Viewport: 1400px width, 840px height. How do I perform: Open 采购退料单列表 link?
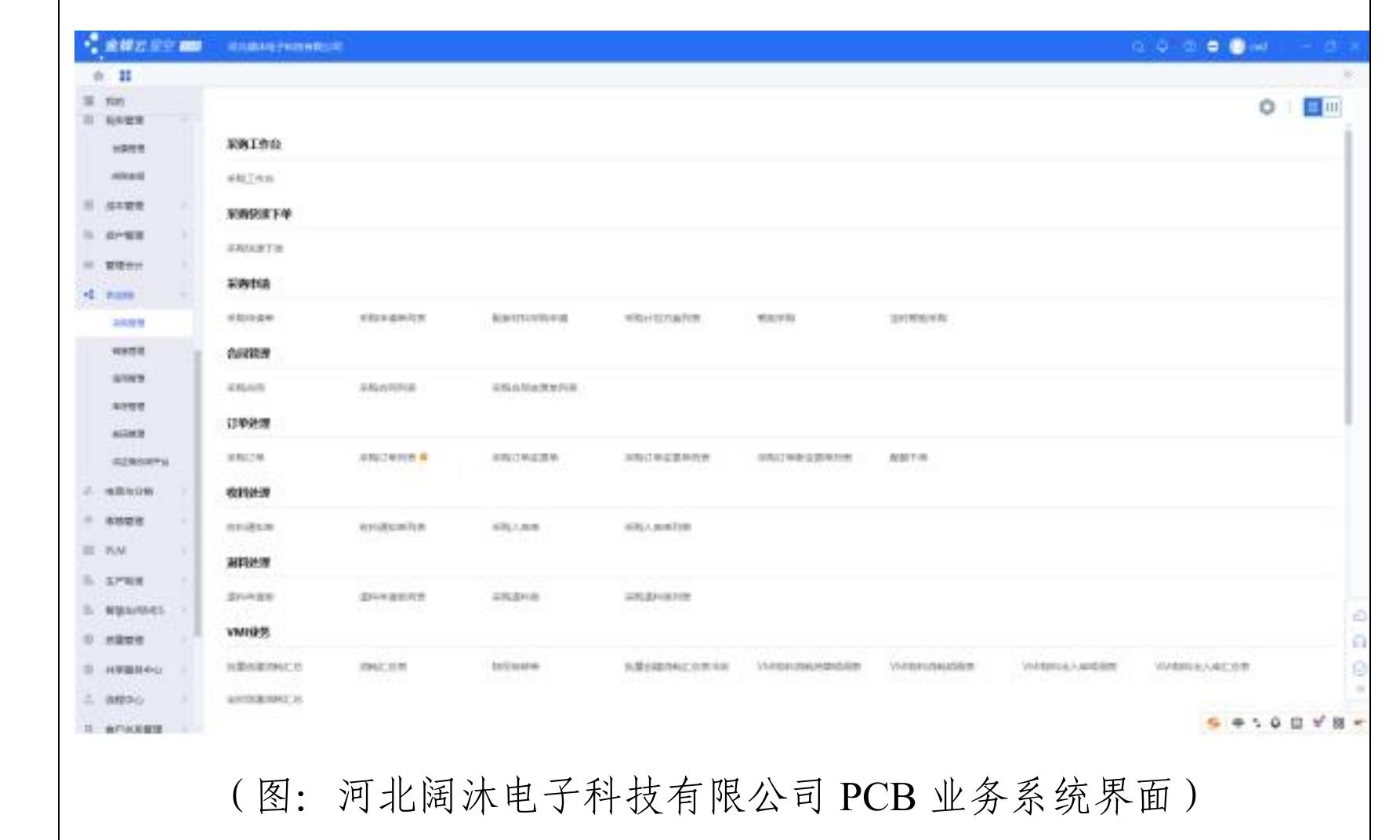657,597
